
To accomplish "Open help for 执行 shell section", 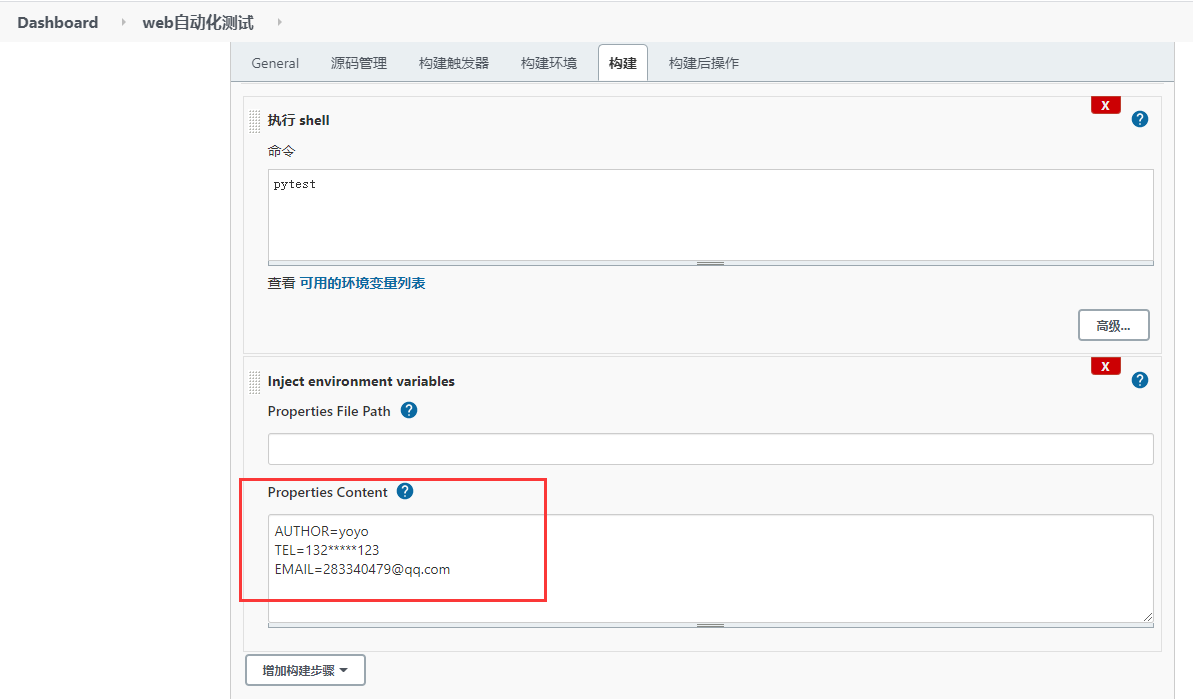I will click(x=1139, y=118).
